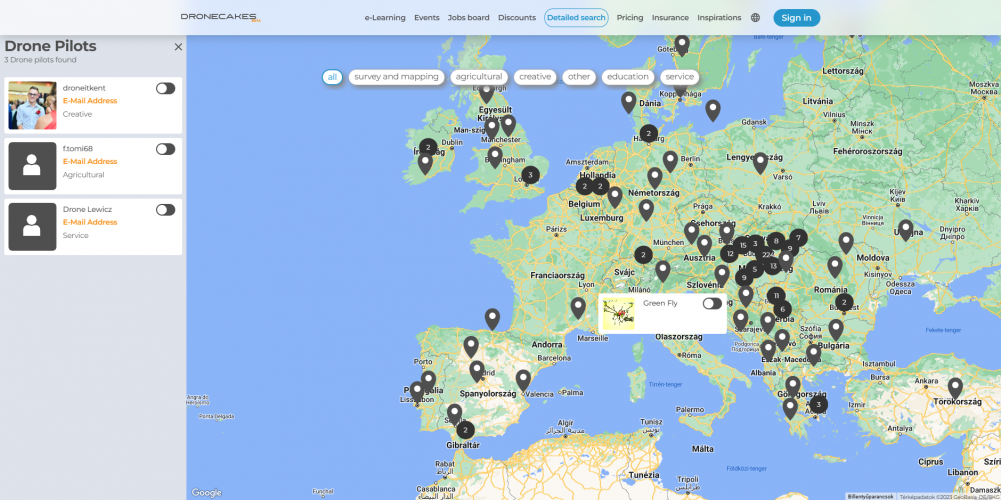This screenshot has width=1001, height=500.
Task: Open the cluster marker numbered 22
Action: (765, 254)
